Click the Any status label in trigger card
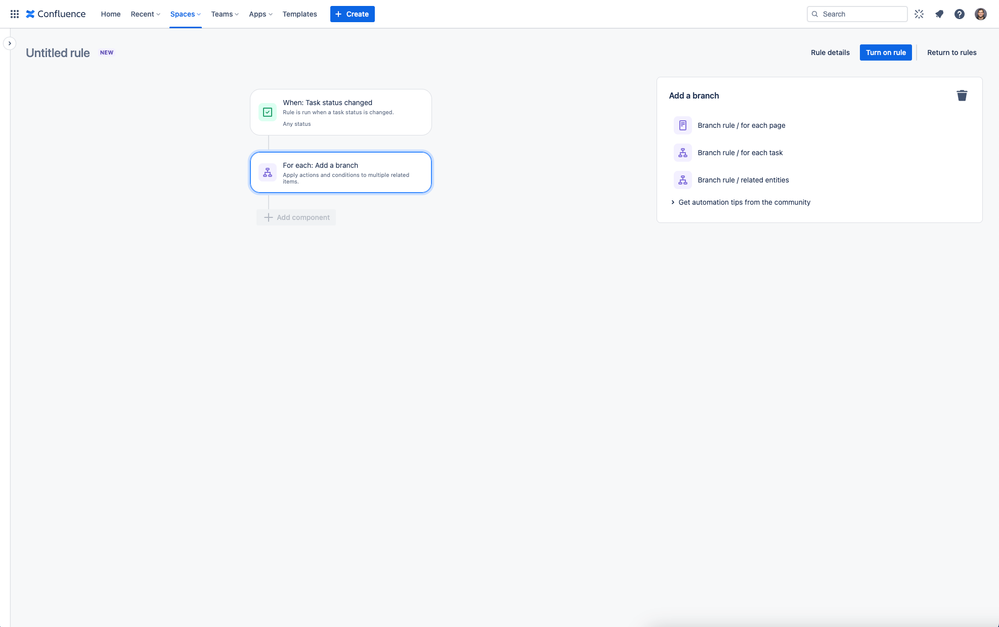 [297, 124]
